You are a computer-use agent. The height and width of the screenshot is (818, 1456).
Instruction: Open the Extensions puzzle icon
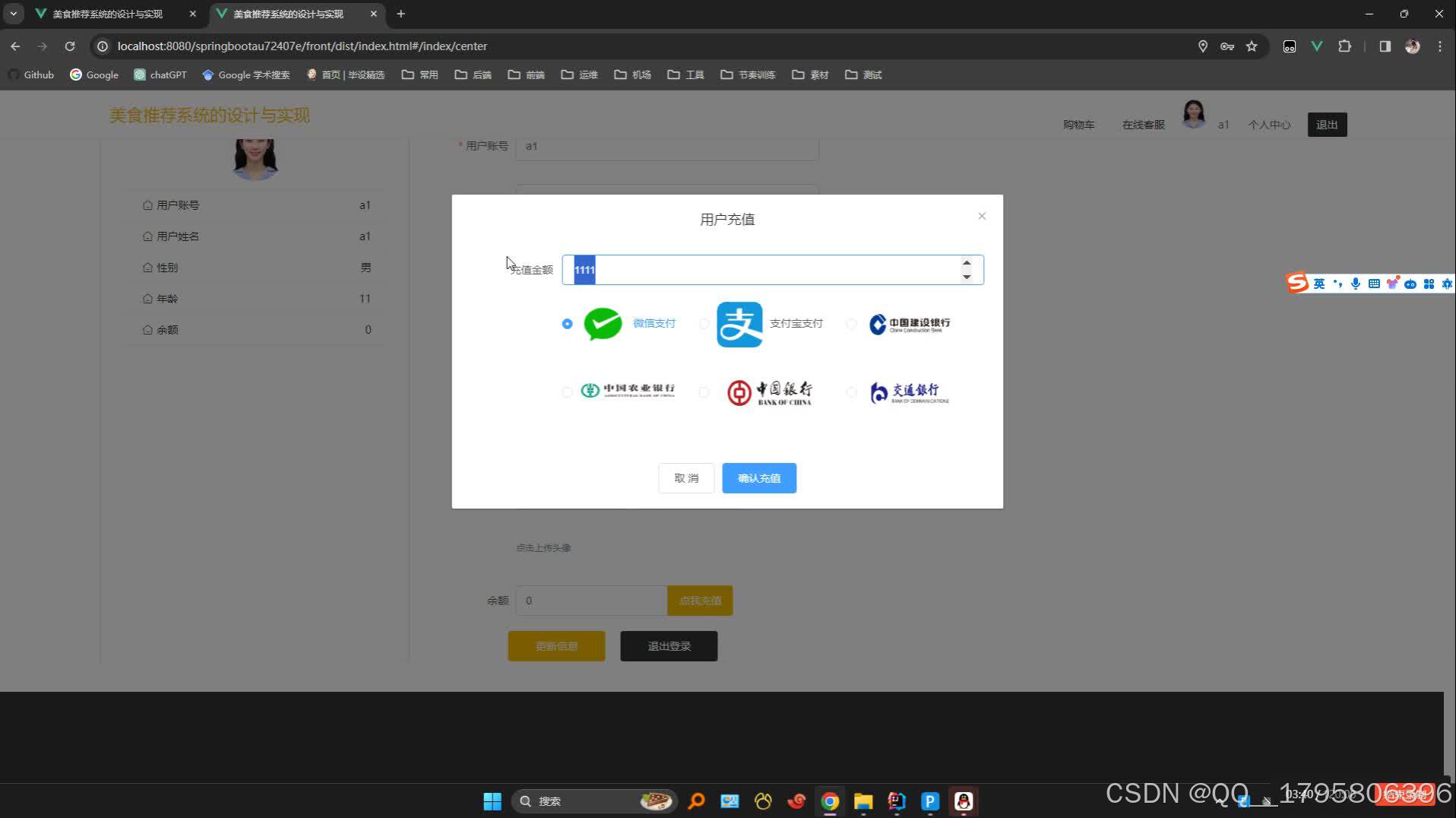[1344, 46]
